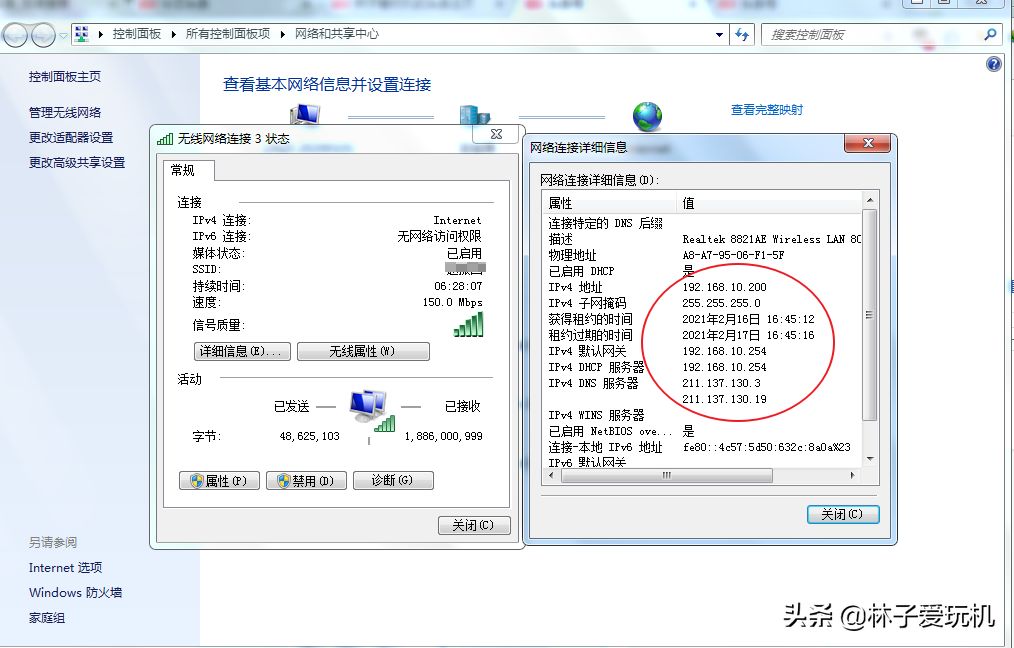Click in the 搜索控制面板 search field
This screenshot has height=648, width=1014.
pyautogui.click(x=870, y=34)
